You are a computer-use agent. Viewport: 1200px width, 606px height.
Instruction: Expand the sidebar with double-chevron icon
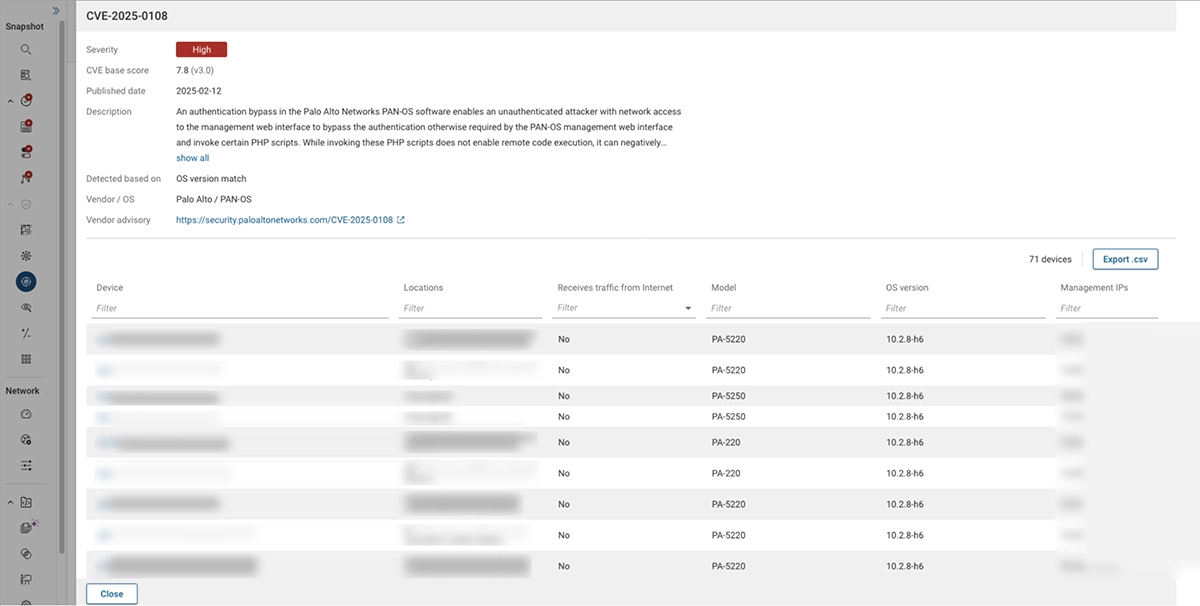[x=56, y=10]
